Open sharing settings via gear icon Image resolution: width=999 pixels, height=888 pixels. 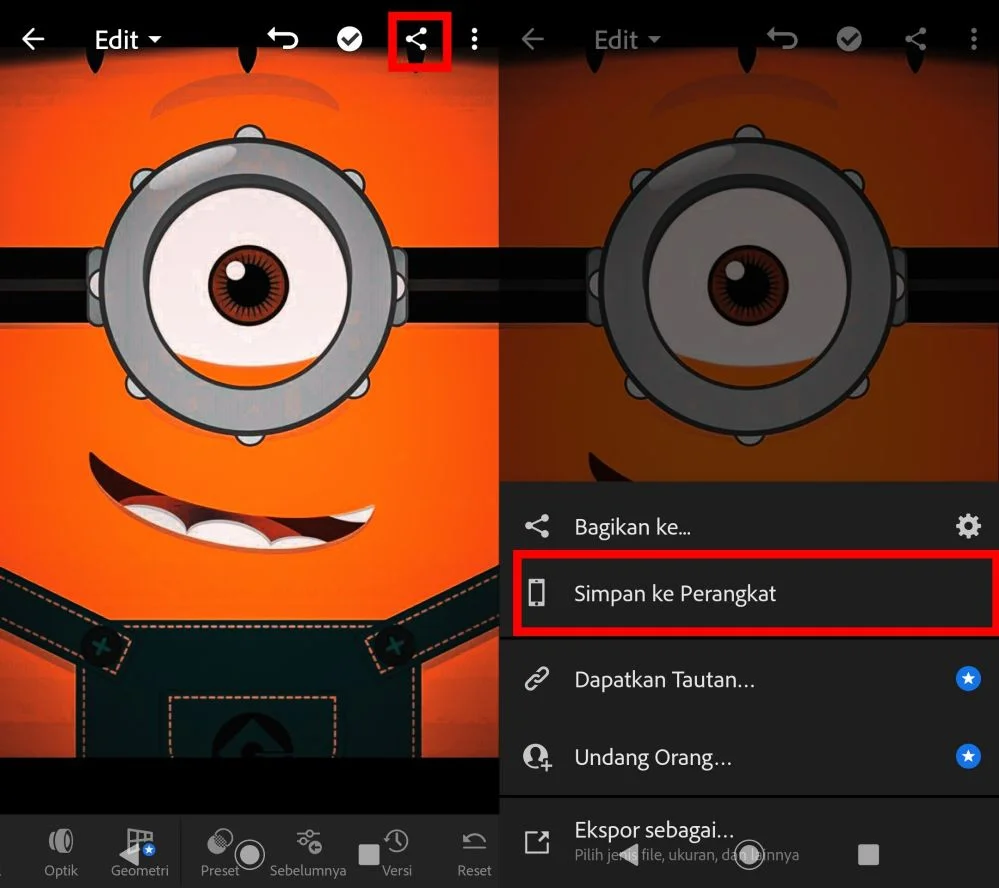967,525
